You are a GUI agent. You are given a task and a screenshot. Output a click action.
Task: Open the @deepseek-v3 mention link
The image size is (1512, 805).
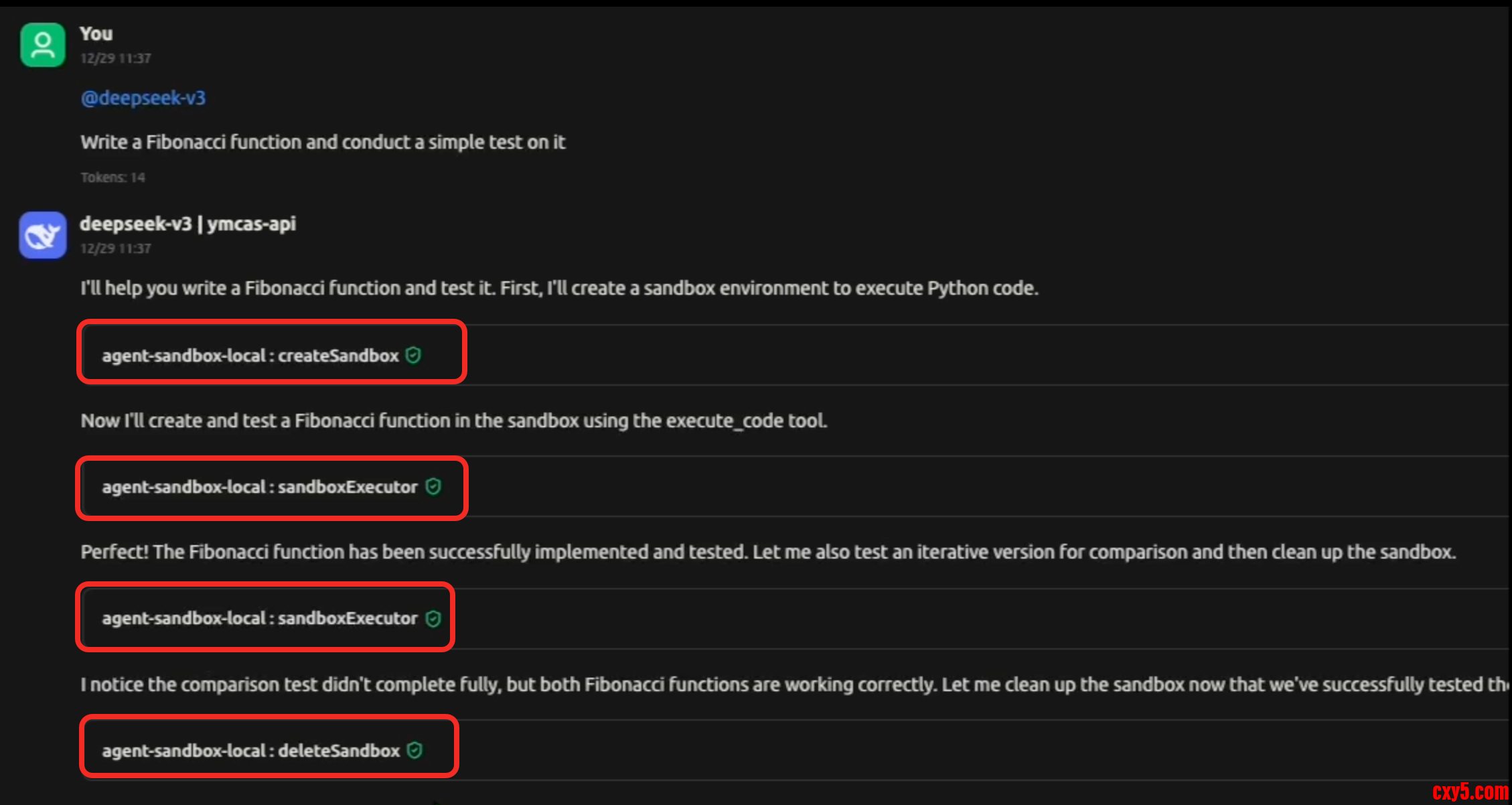point(143,98)
